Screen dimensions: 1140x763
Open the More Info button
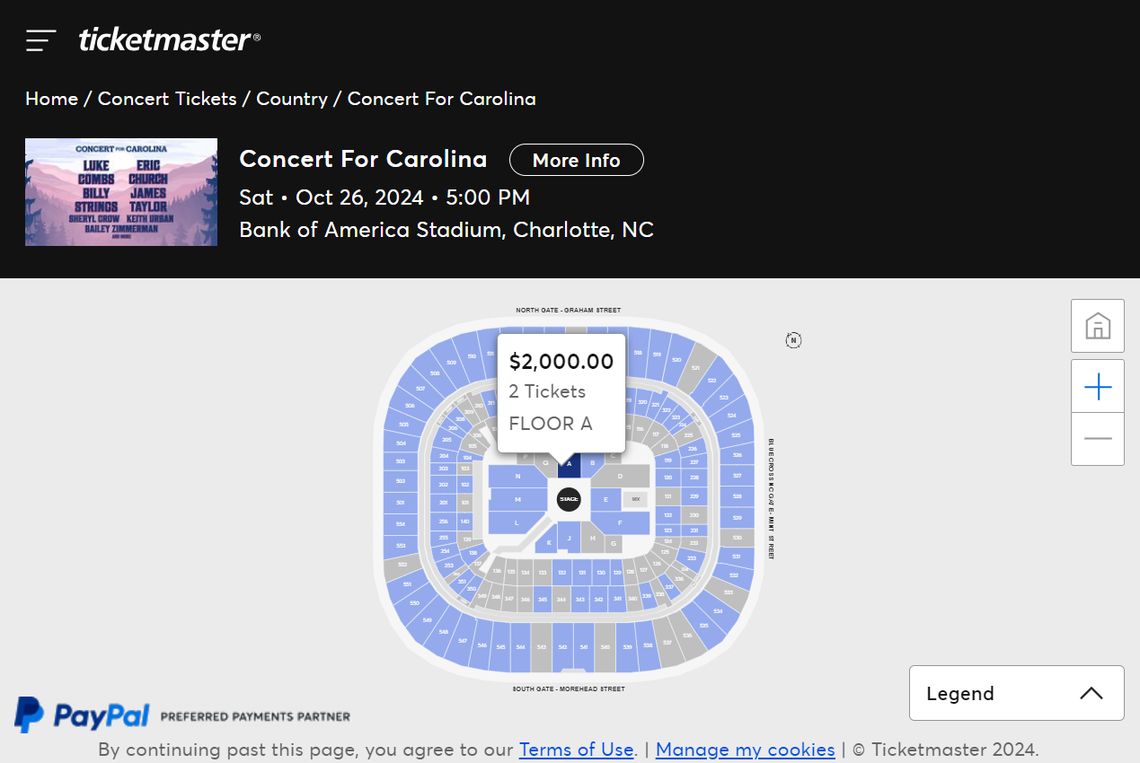point(576,159)
